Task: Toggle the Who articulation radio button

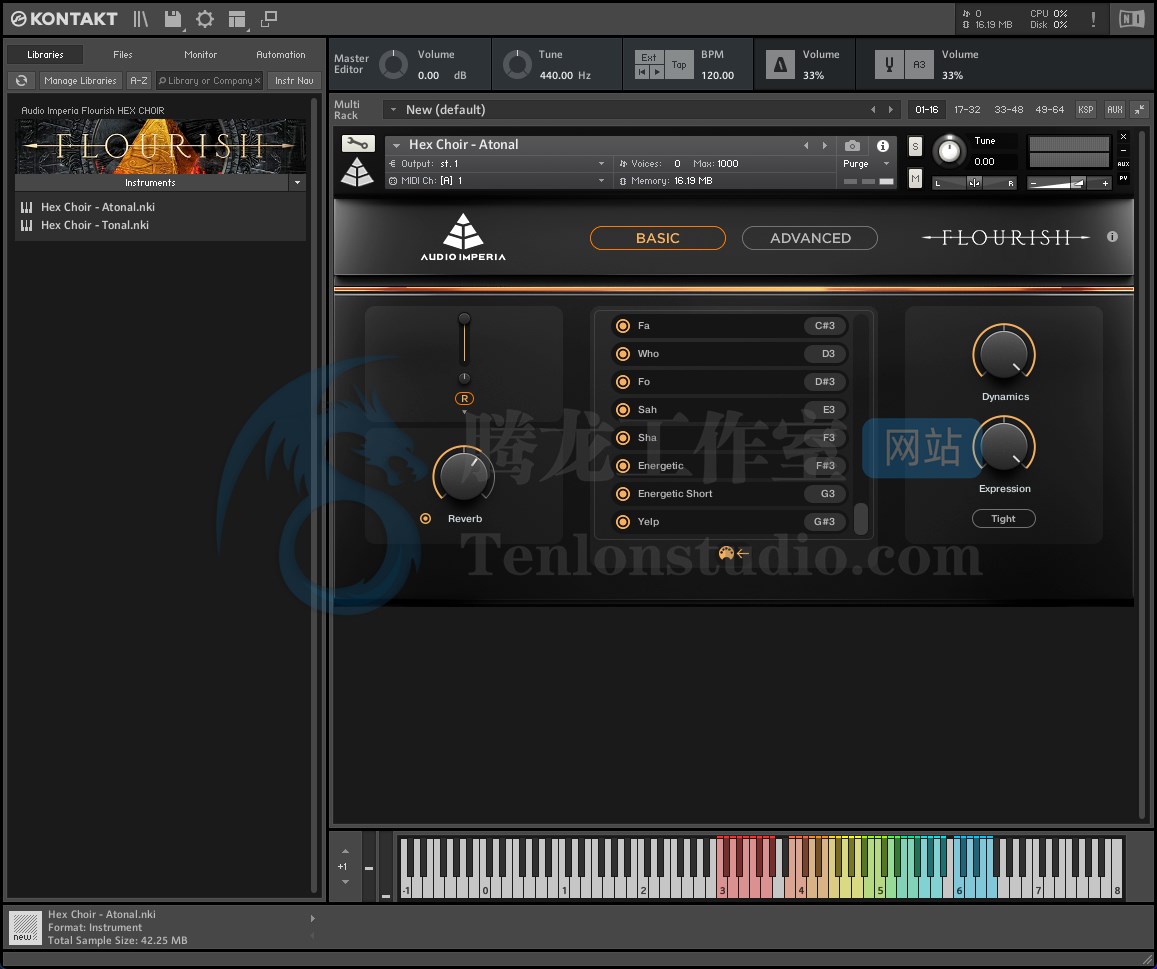Action: click(x=623, y=354)
